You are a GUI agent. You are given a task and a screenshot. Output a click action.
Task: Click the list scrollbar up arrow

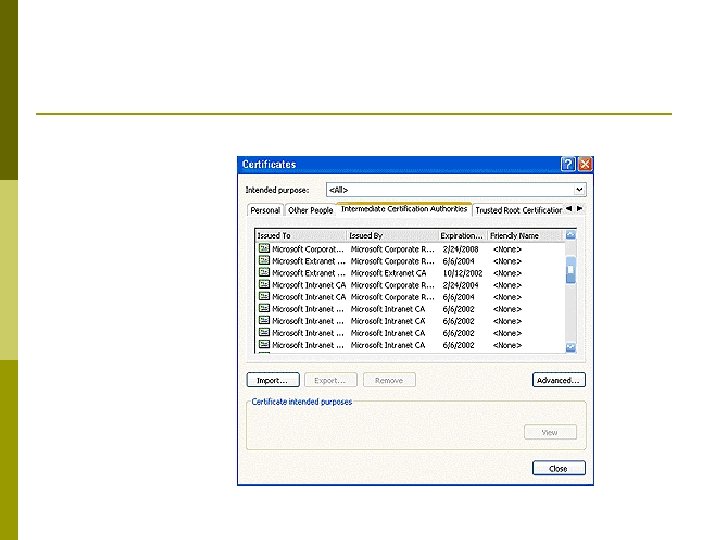tap(570, 235)
